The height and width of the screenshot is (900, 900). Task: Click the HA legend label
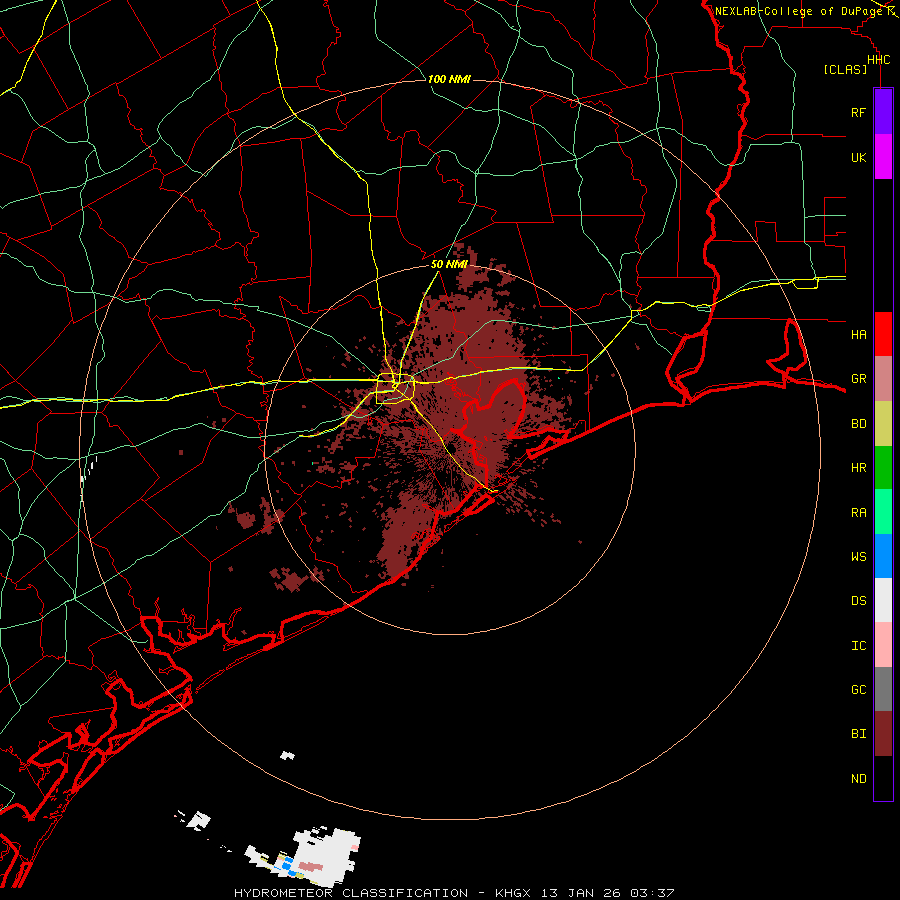pos(858,335)
